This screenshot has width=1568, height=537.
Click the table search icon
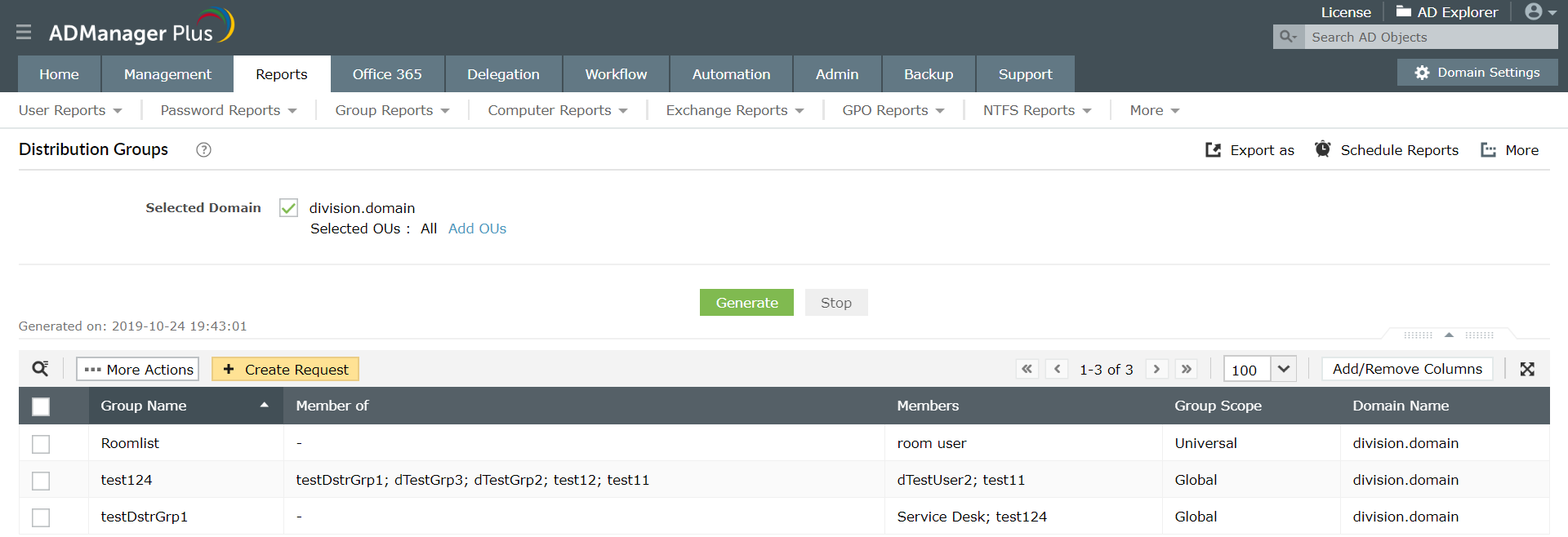pos(40,369)
